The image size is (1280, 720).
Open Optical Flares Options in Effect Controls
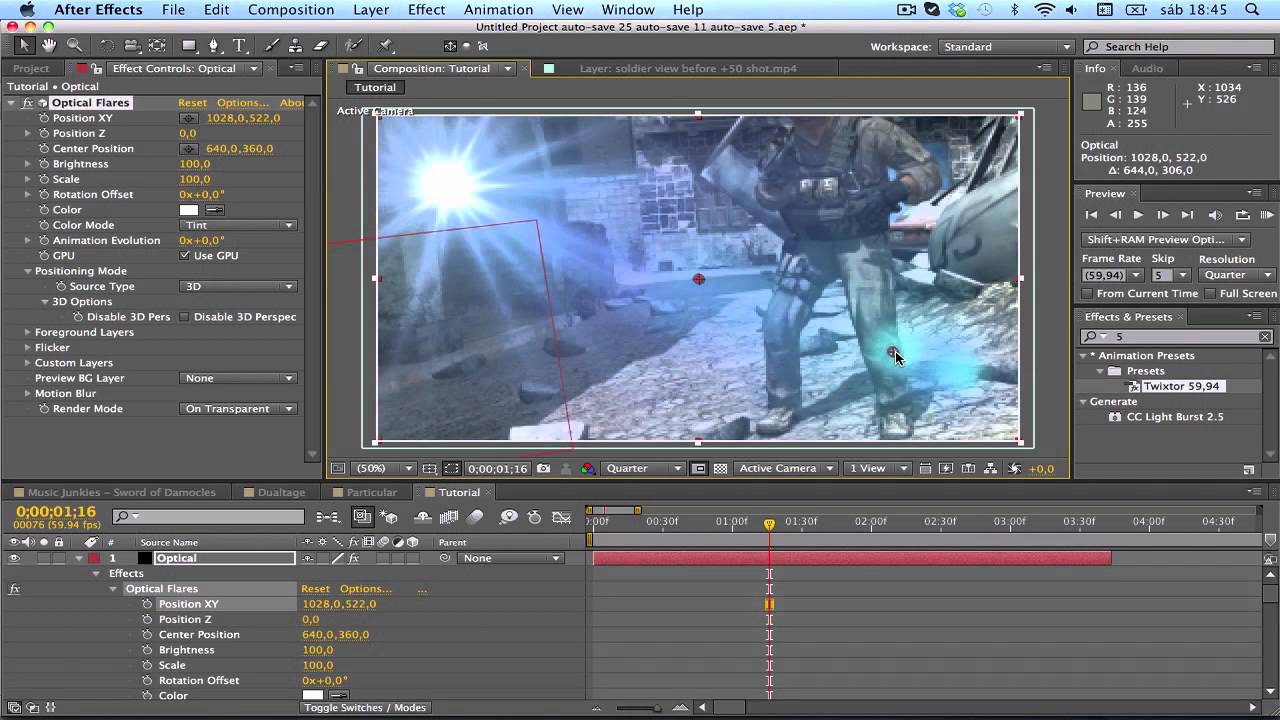(243, 103)
